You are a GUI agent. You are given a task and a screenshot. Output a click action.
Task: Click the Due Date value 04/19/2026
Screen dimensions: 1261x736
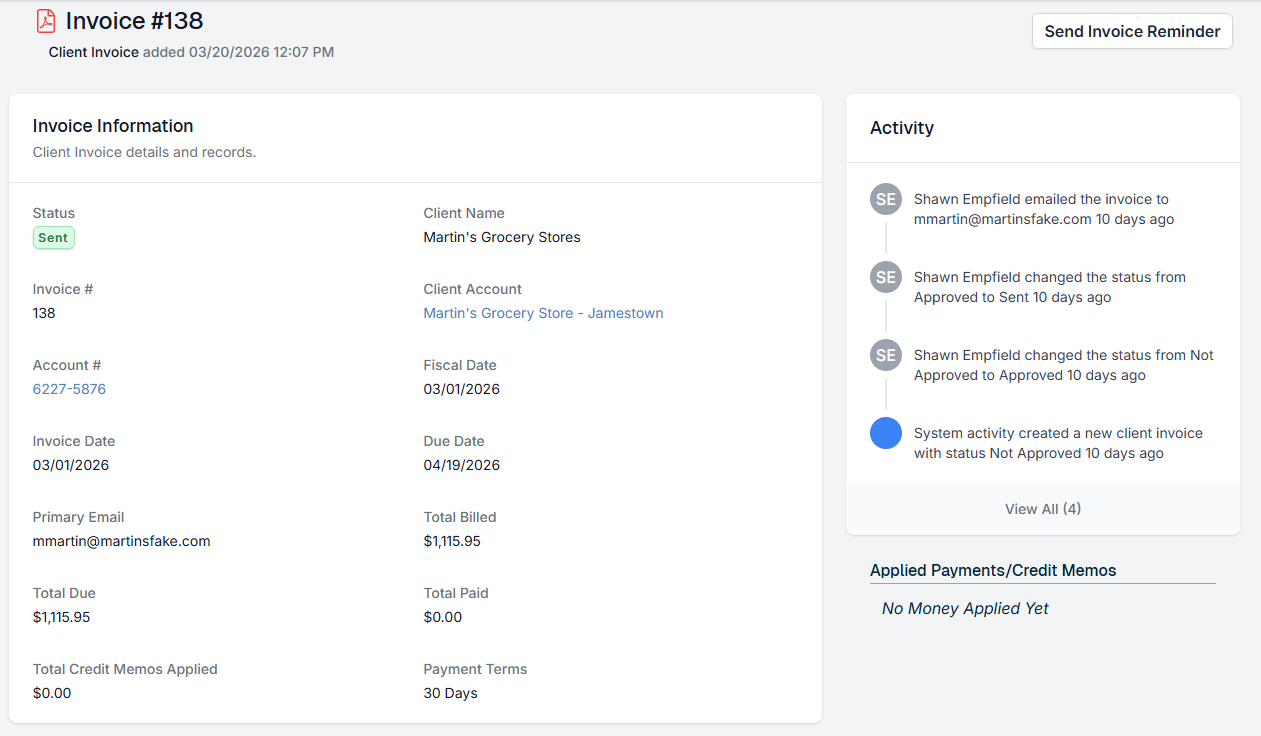pyautogui.click(x=461, y=465)
